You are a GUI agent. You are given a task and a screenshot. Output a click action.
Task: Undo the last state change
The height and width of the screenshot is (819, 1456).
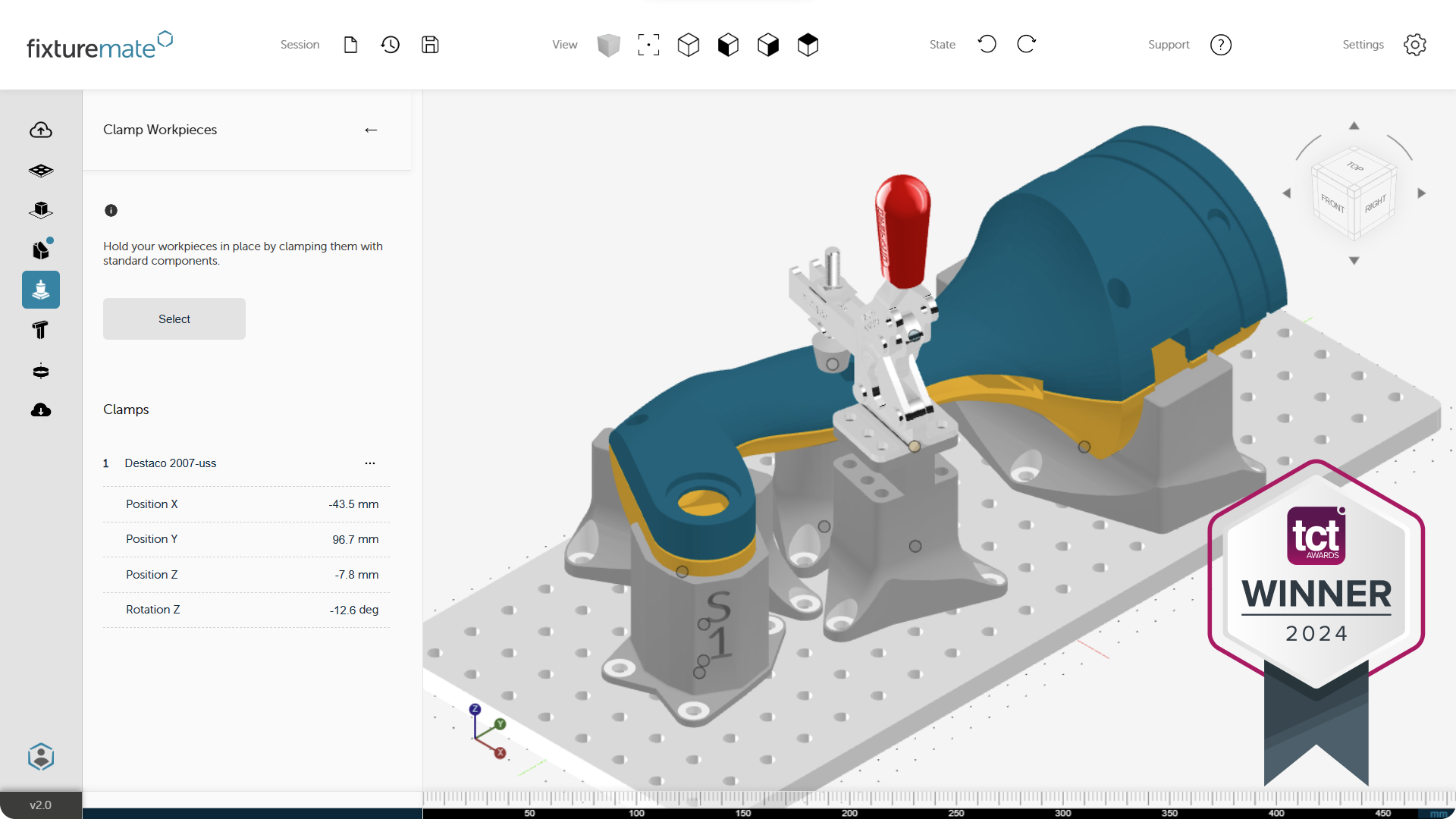(x=987, y=45)
